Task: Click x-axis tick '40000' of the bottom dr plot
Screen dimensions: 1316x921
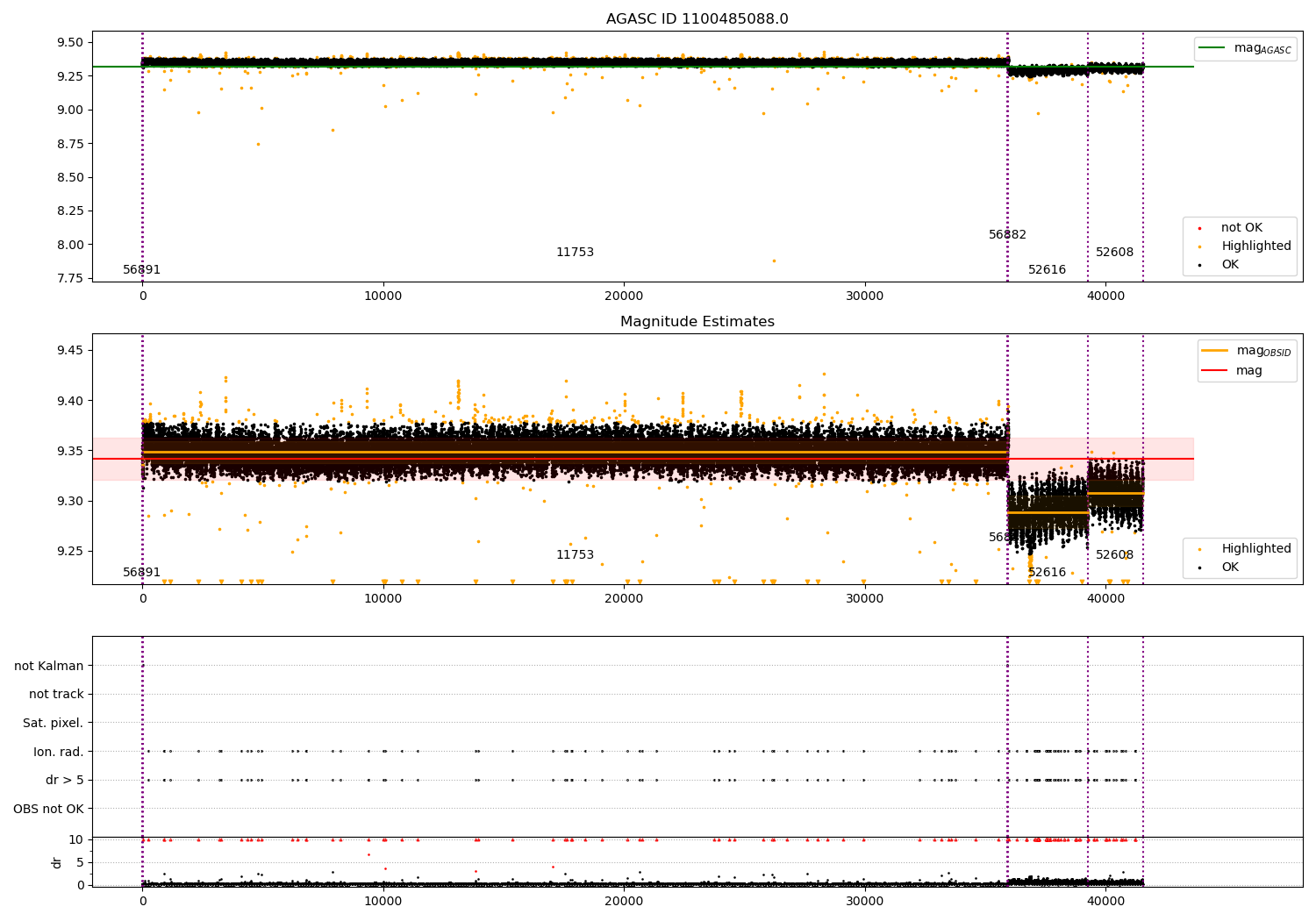Action: 1105,902
